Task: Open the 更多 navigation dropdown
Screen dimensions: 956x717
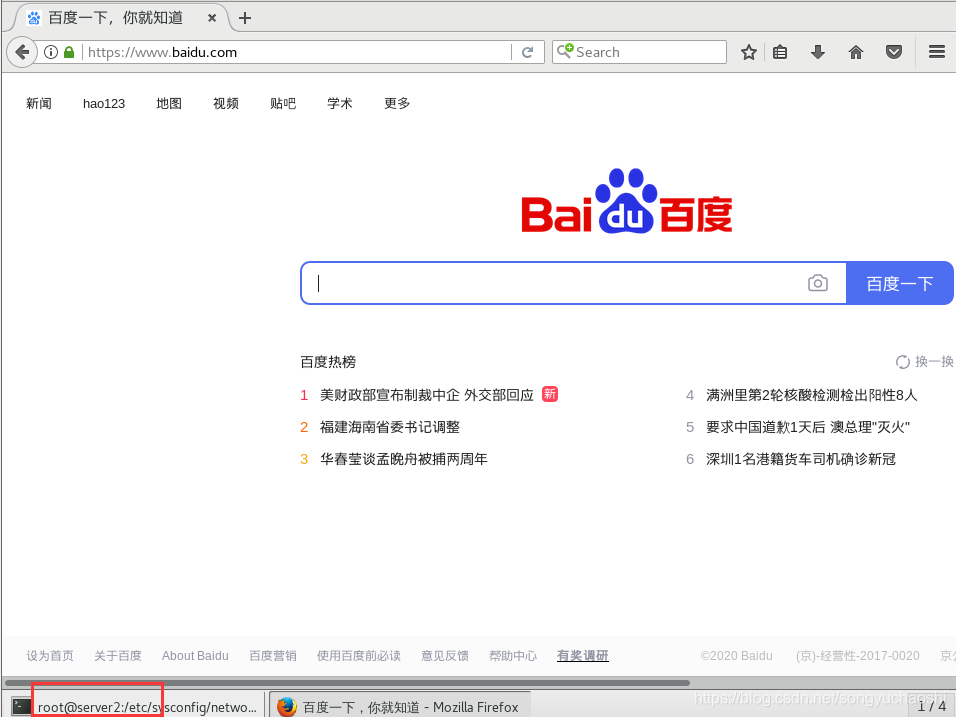Action: coord(396,103)
